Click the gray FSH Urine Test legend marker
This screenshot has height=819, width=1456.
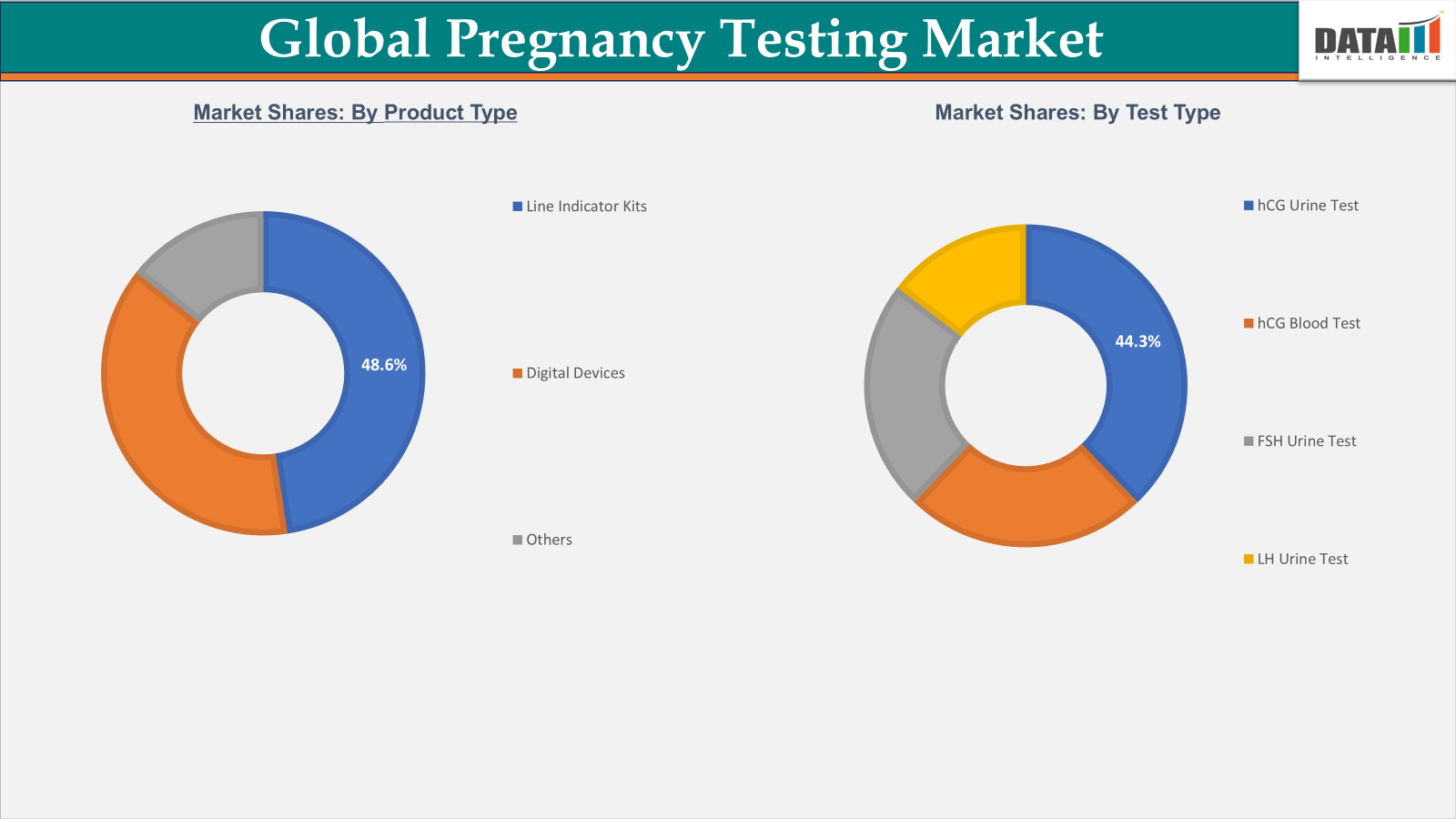coord(1249,440)
